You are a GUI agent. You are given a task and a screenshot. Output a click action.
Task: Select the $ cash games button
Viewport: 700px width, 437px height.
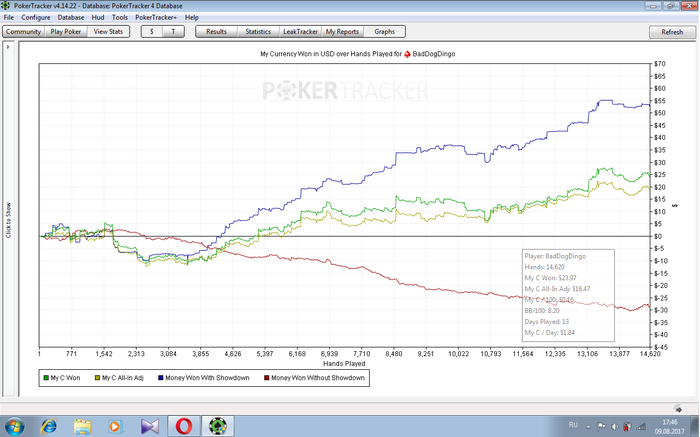[x=152, y=32]
